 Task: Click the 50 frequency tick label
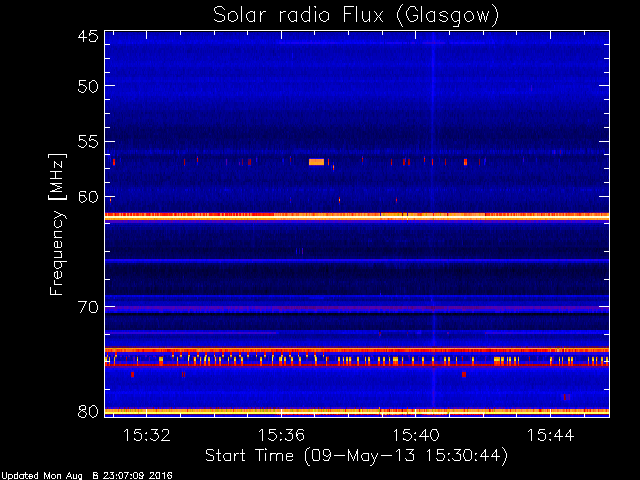pyautogui.click(x=88, y=86)
